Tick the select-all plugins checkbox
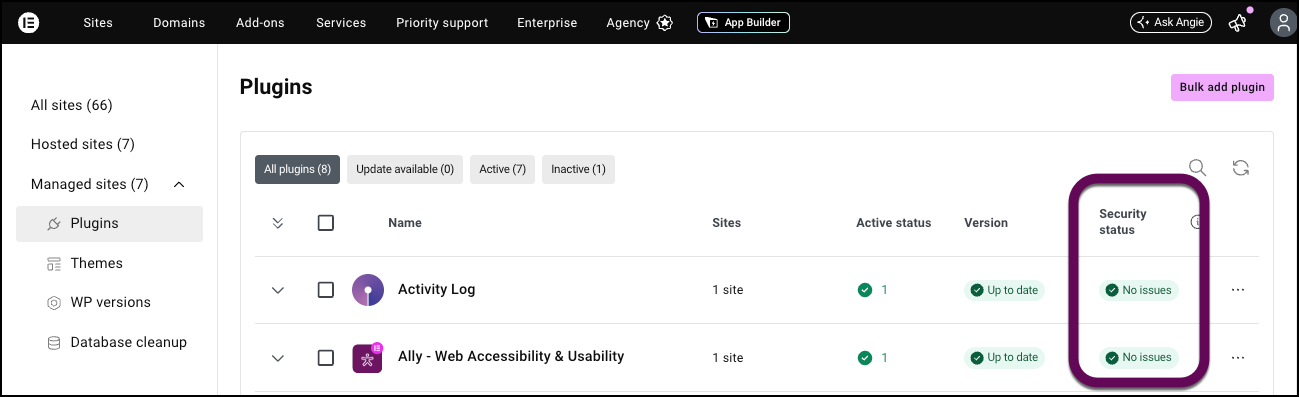 (326, 223)
